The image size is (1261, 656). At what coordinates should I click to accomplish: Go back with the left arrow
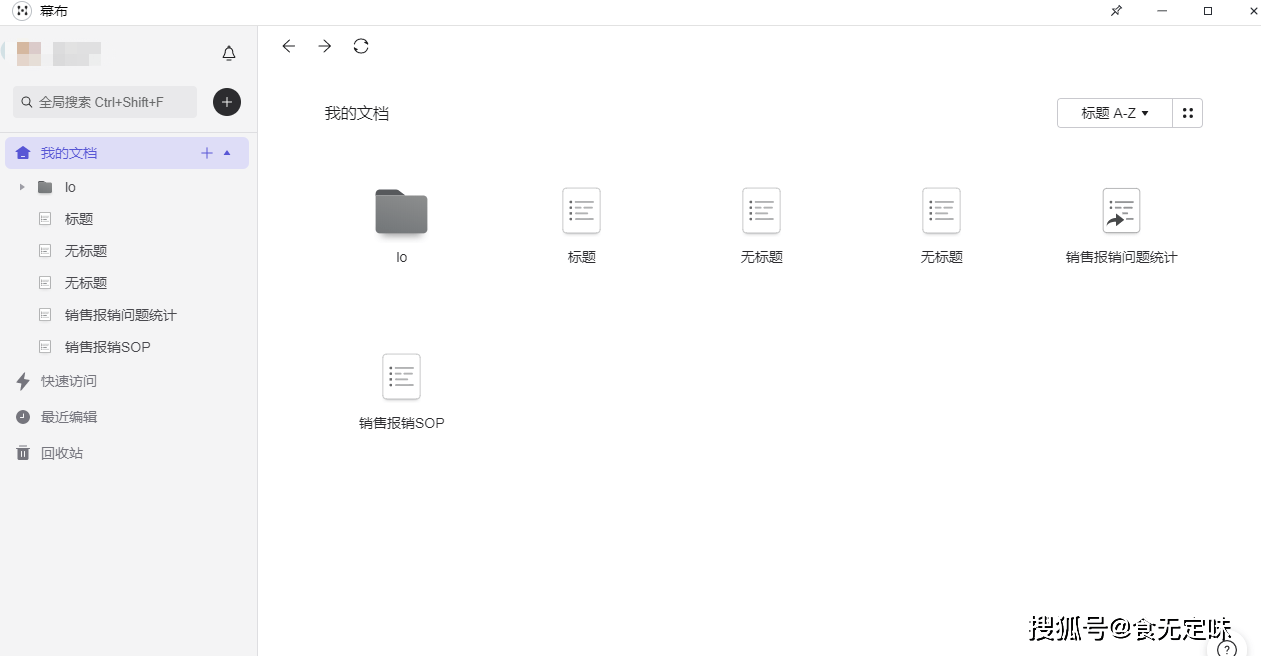[288, 46]
